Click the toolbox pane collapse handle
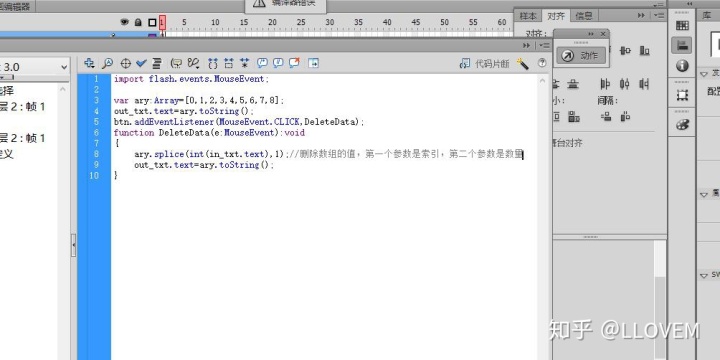 [73, 246]
